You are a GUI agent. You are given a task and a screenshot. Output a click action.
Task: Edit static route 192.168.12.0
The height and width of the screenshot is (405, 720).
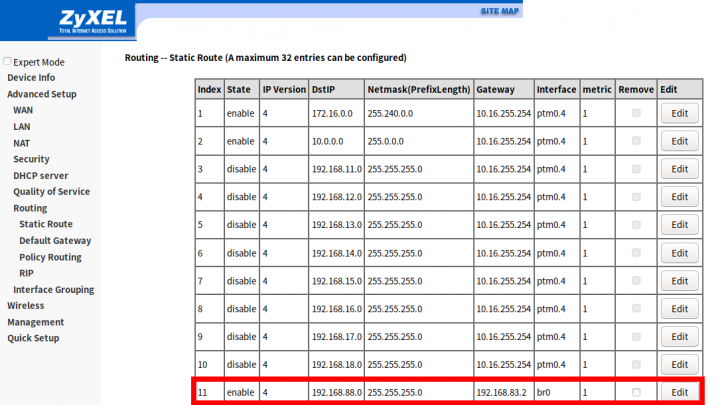click(x=680, y=197)
